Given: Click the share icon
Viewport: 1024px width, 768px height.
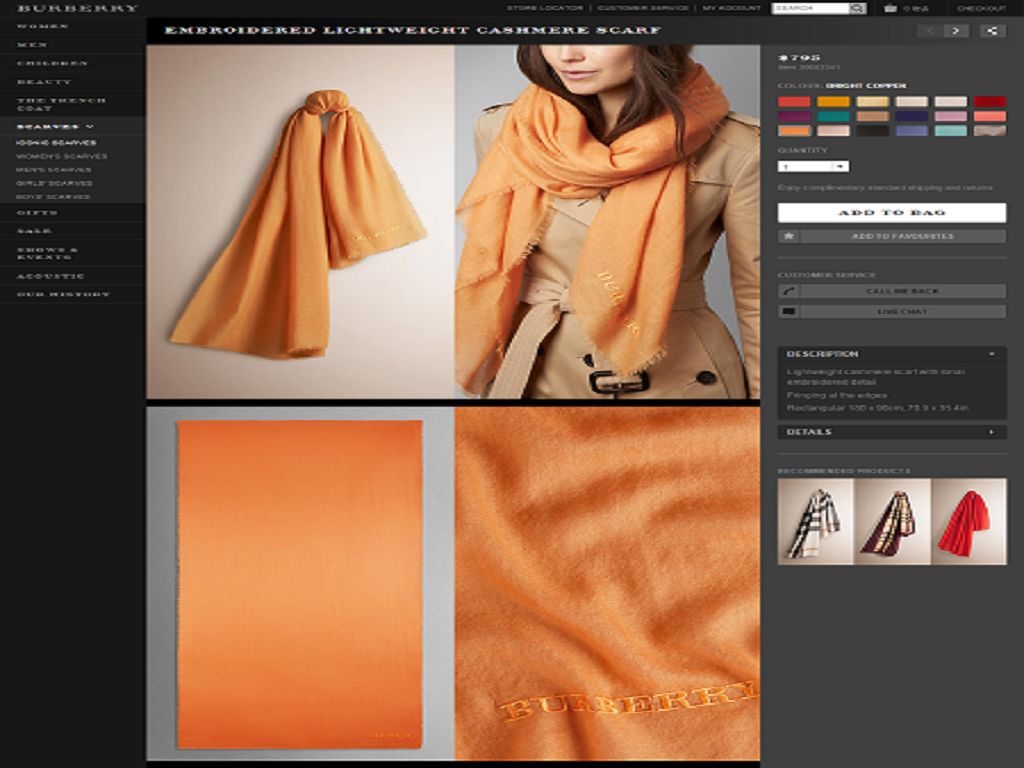Looking at the screenshot, I should point(992,31).
